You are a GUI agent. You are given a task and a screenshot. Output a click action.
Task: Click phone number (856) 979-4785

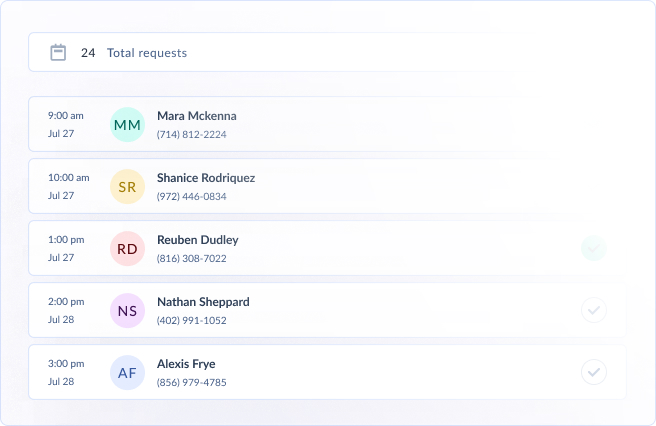tap(191, 382)
